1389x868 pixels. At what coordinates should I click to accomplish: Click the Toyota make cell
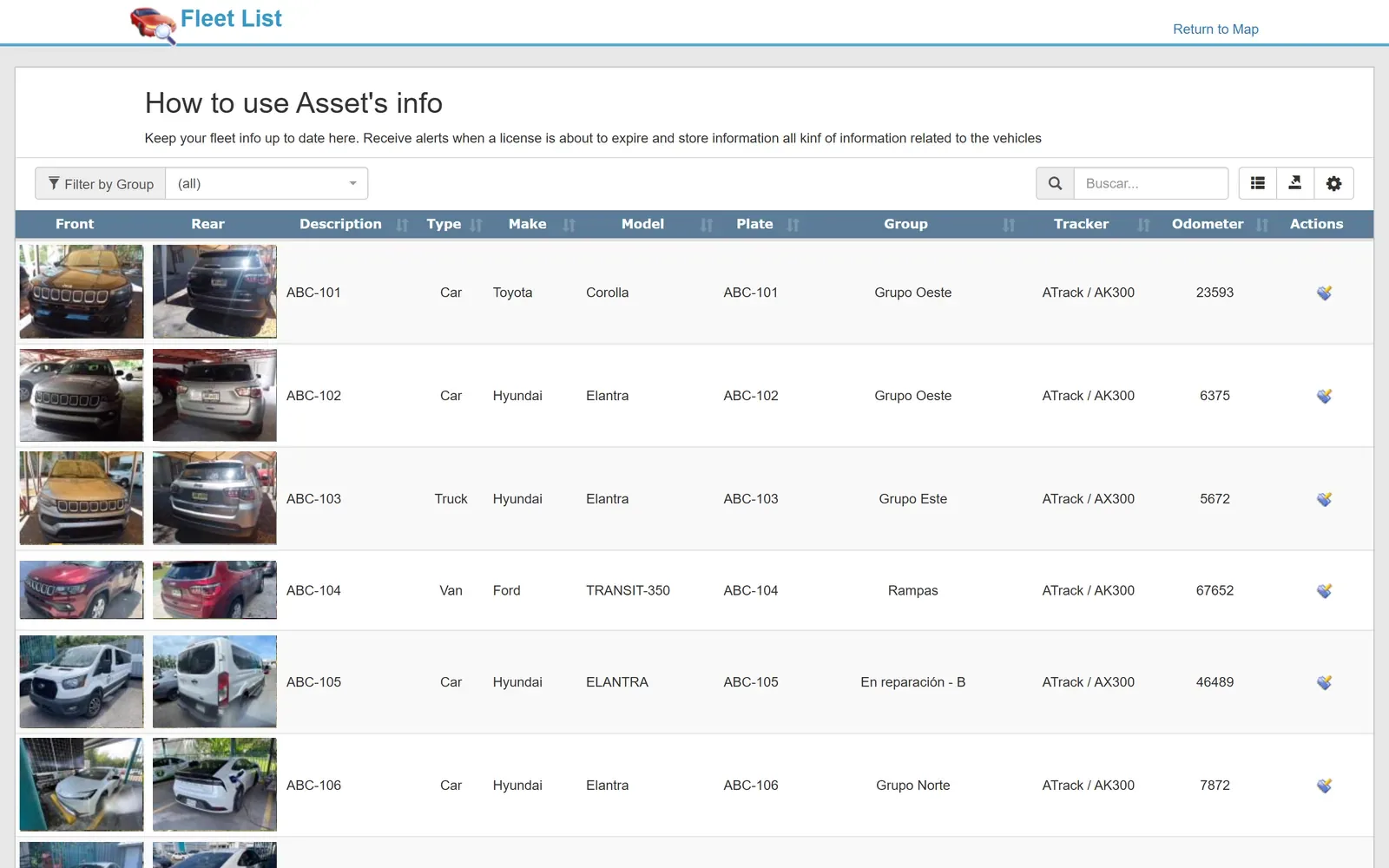[x=512, y=293]
